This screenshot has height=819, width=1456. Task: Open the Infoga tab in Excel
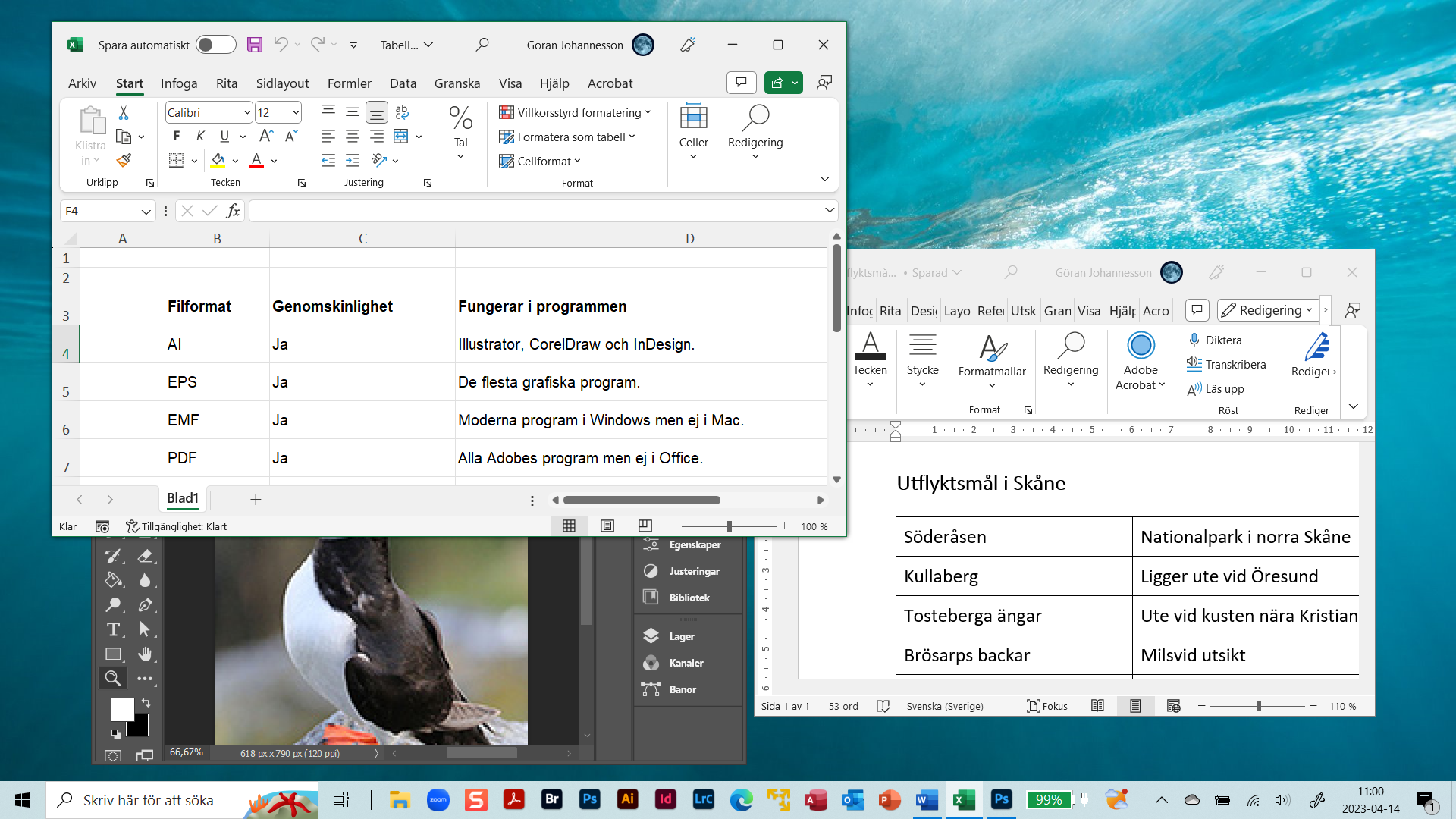pos(179,83)
